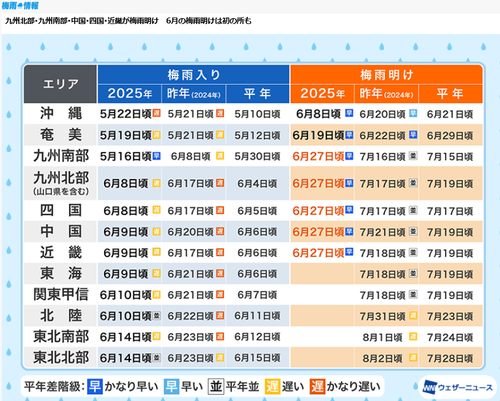The width and height of the screenshot is (500, 401).
Task: Click the 早い light blue legend icon
Action: click(171, 386)
